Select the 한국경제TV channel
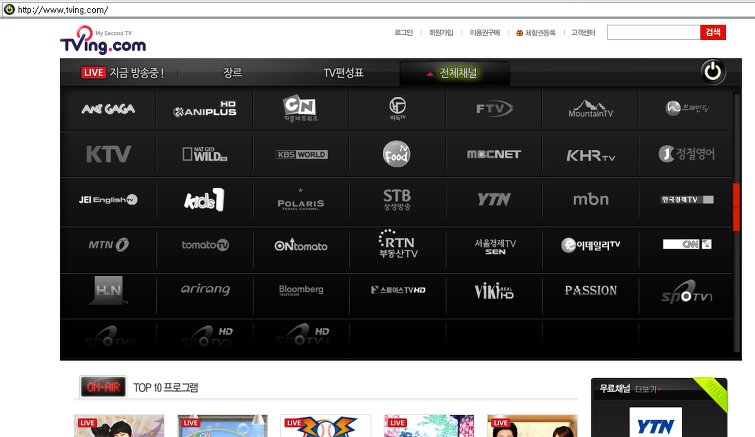Viewport: 755px width, 437px height. pyautogui.click(x=687, y=199)
